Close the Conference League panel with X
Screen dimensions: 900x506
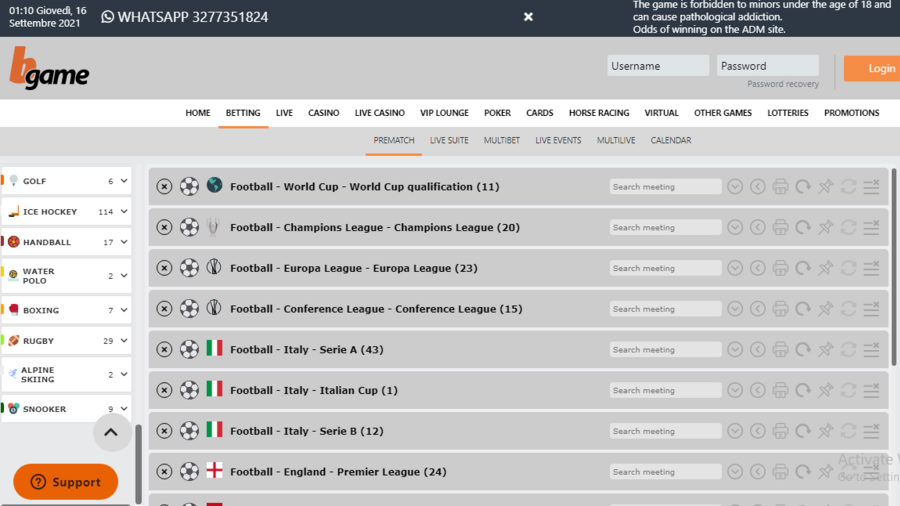pyautogui.click(x=164, y=309)
